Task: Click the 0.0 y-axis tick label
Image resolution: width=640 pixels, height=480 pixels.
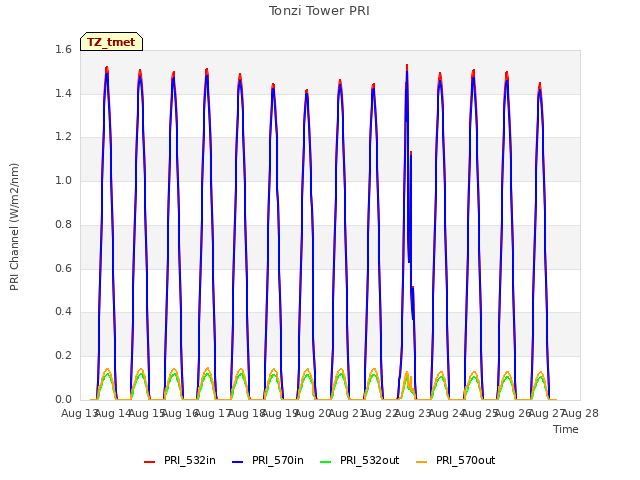Action: point(63,399)
